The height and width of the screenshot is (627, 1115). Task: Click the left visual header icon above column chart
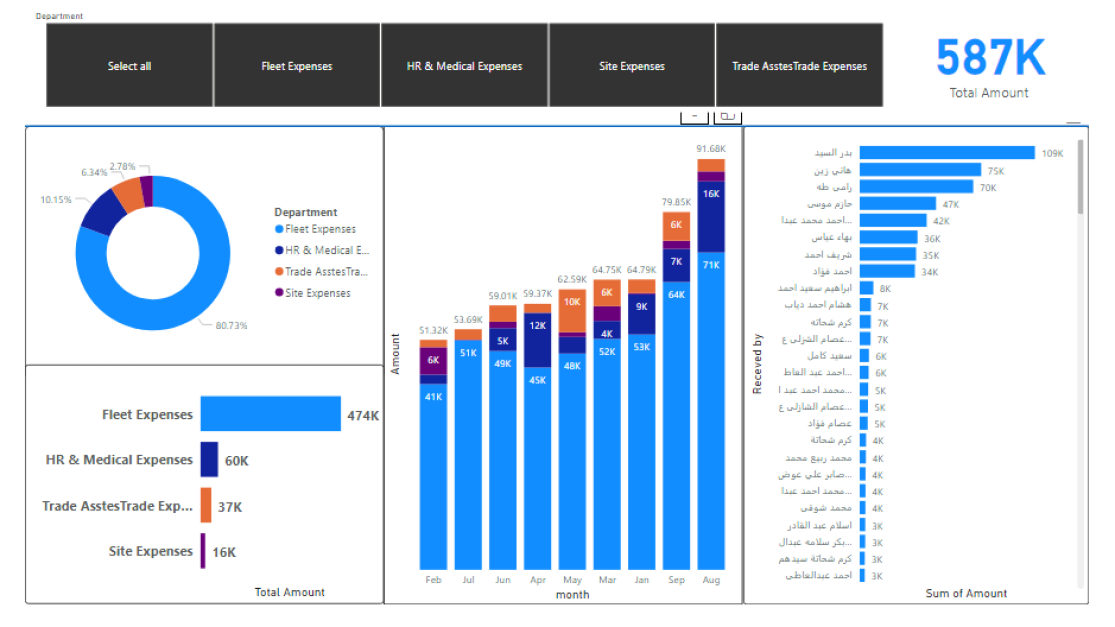tap(694, 116)
